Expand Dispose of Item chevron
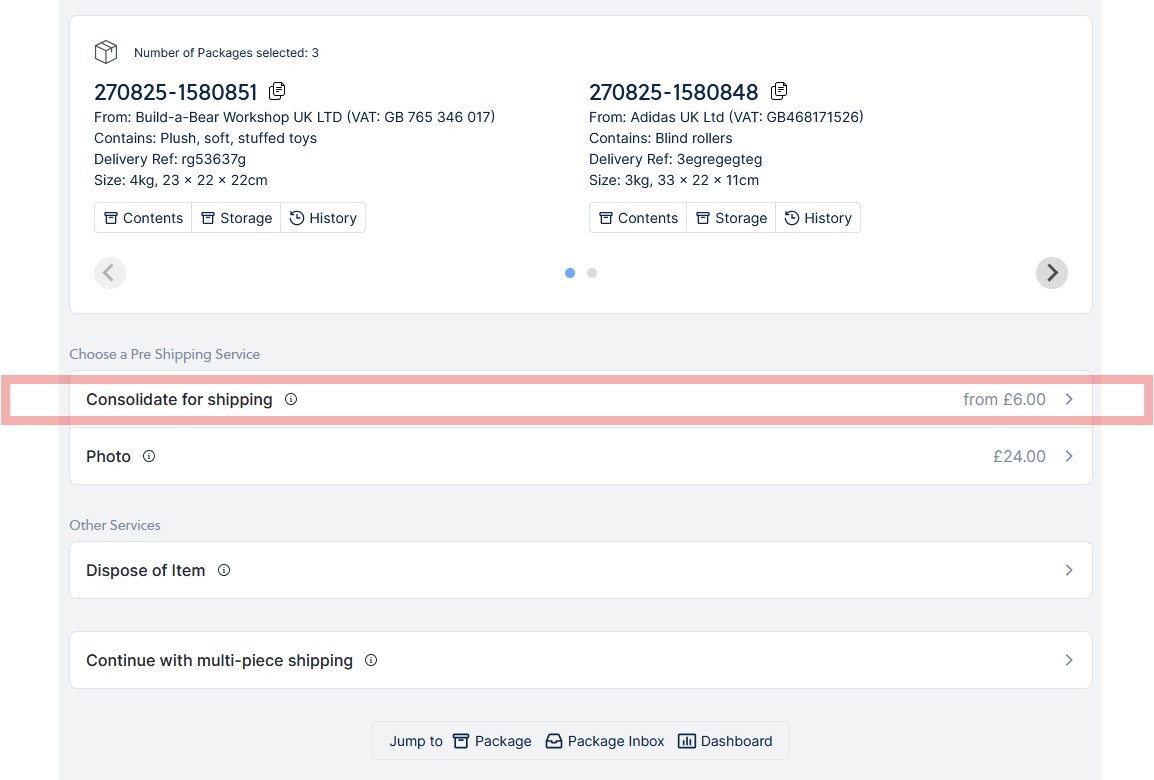This screenshot has width=1154, height=780. pyautogui.click(x=1068, y=570)
